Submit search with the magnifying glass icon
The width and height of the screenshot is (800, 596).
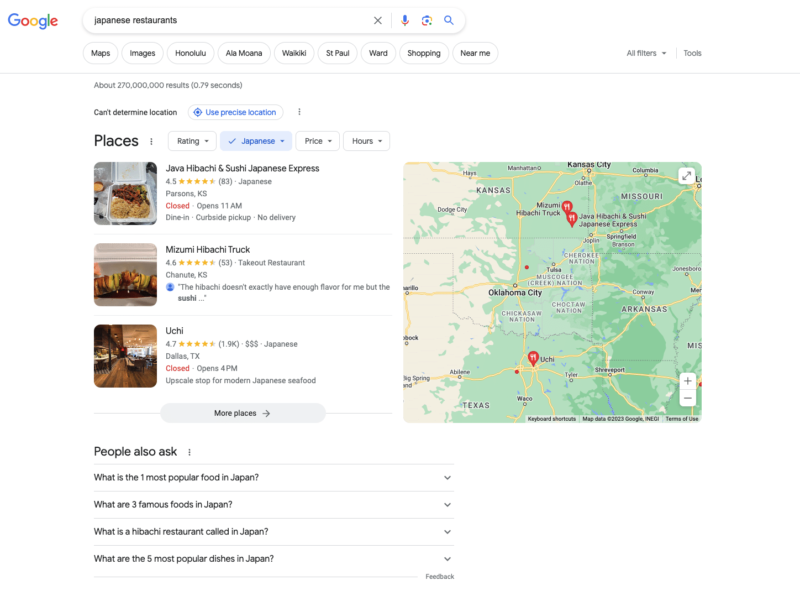coord(448,20)
